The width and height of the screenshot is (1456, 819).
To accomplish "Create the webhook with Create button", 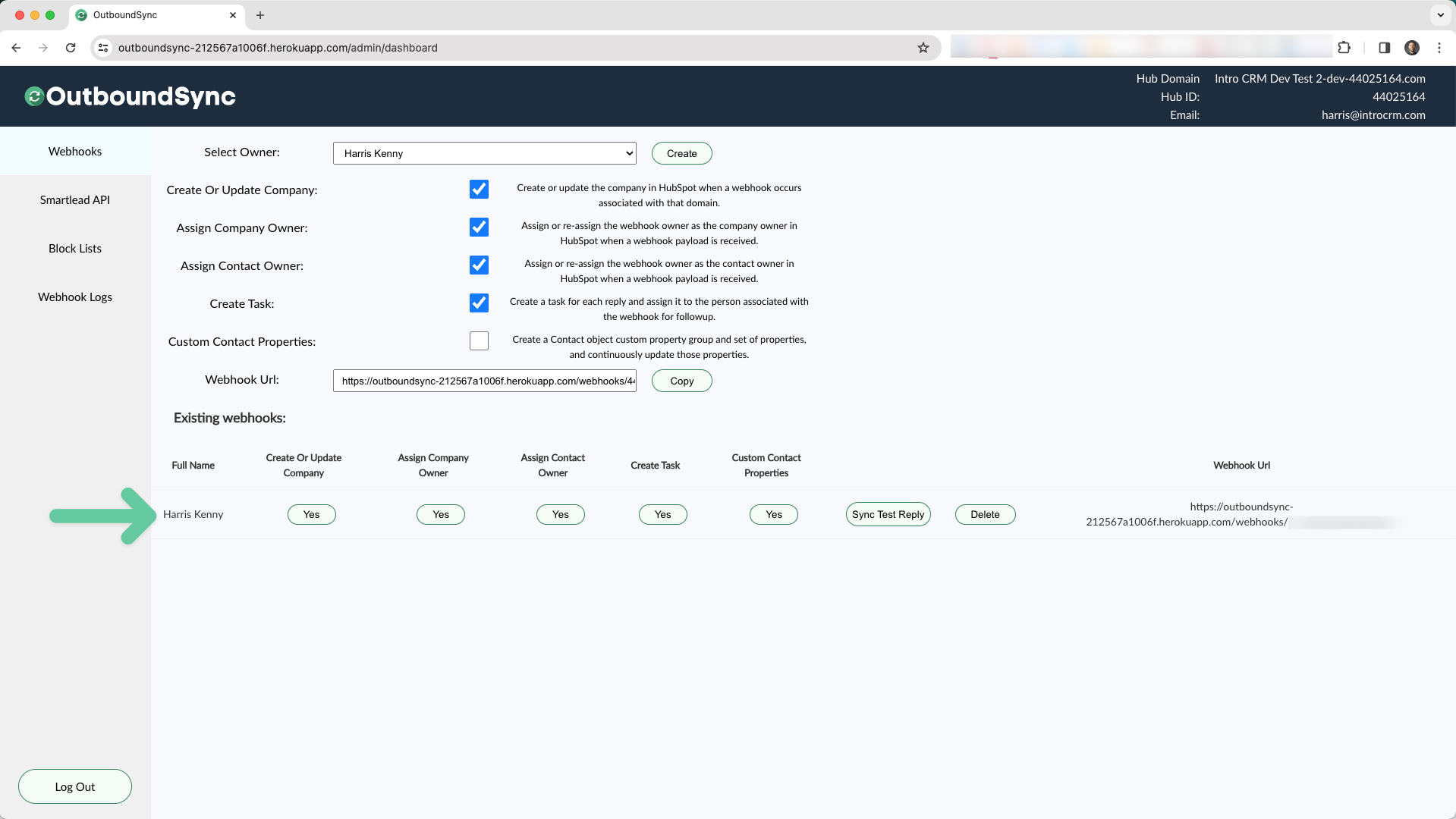I will coord(681,153).
